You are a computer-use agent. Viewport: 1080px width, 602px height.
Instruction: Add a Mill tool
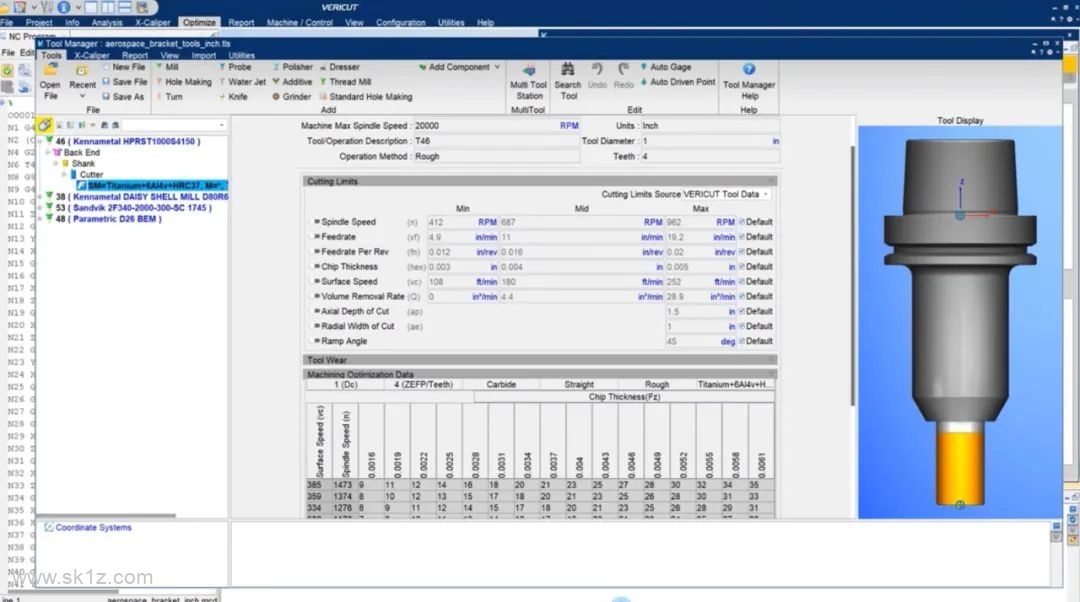pyautogui.click(x=167, y=67)
